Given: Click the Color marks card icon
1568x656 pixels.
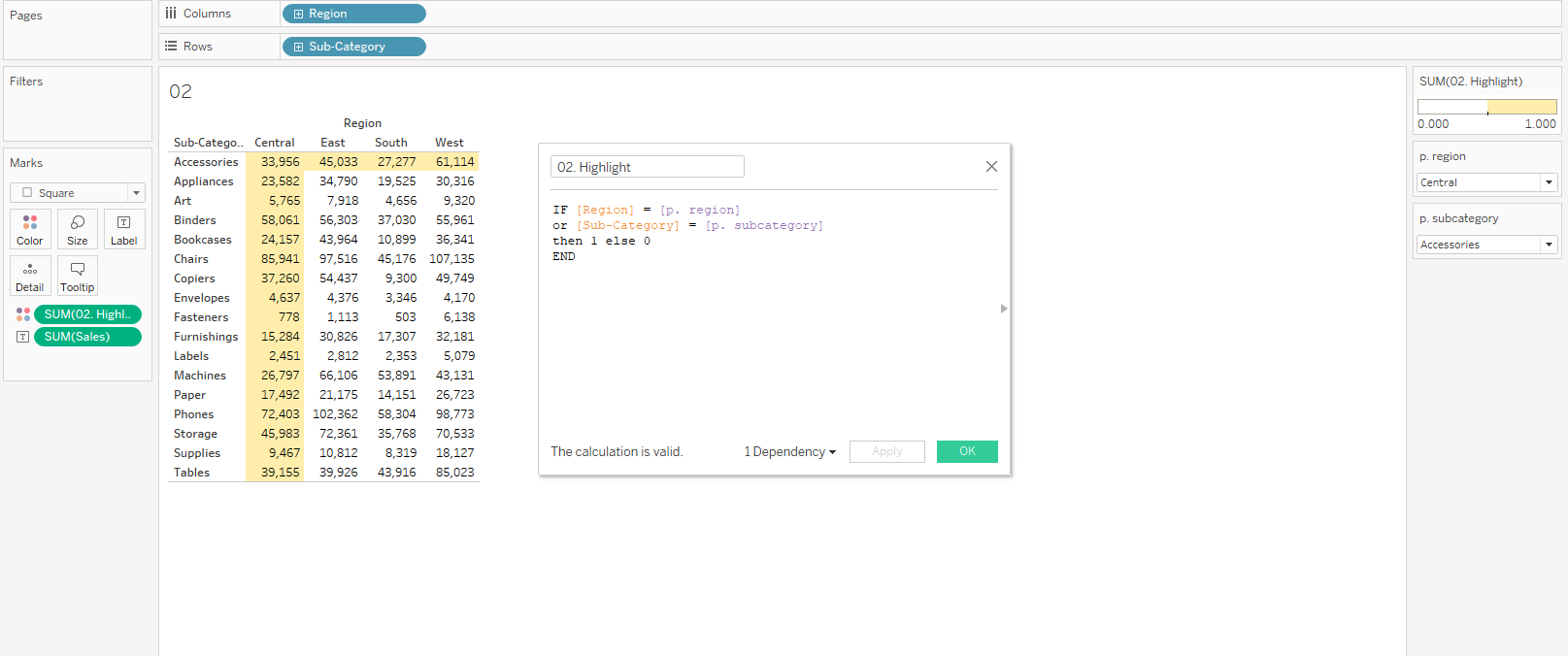Looking at the screenshot, I should point(30,229).
